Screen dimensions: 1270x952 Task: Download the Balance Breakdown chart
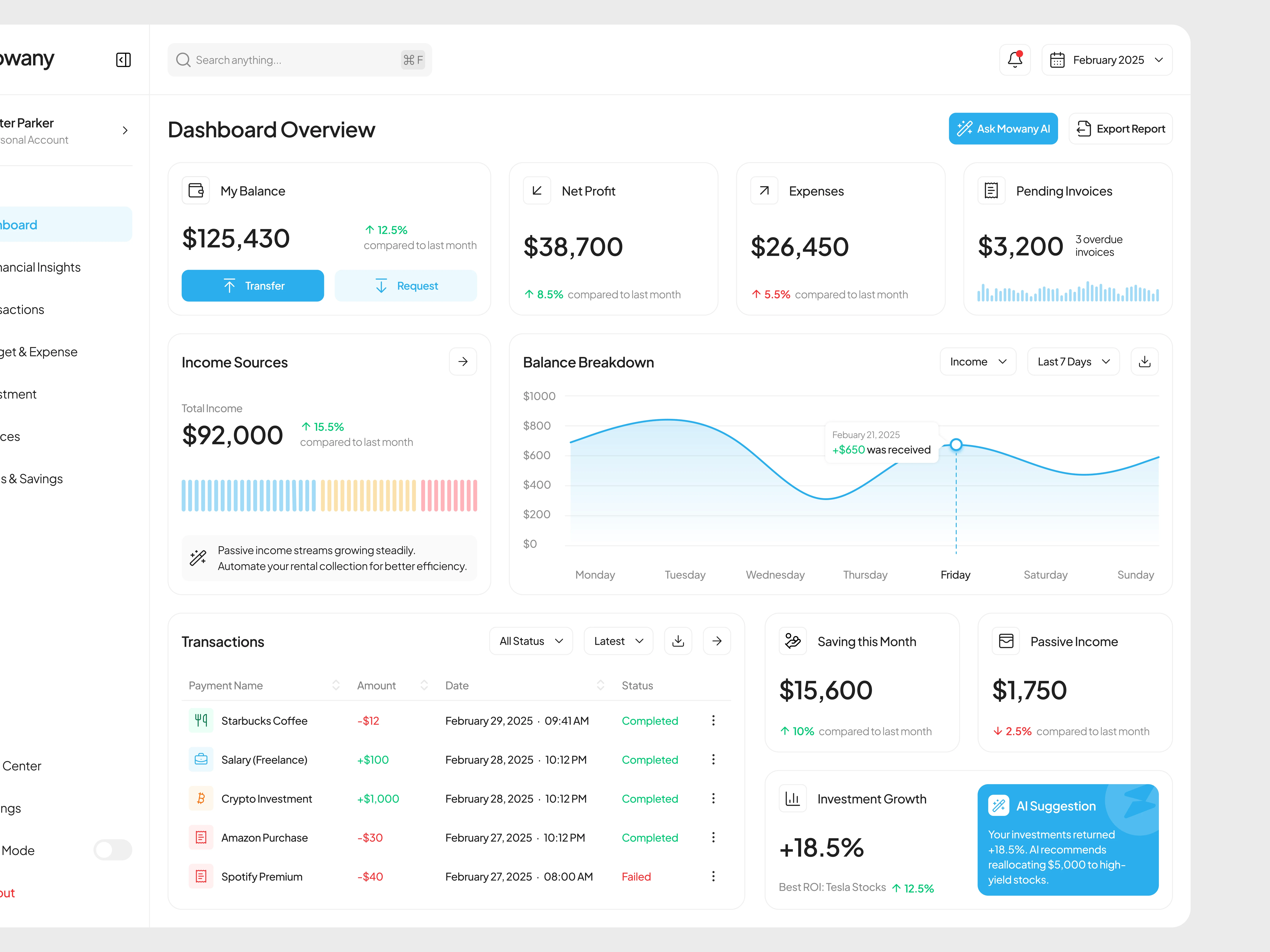click(x=1144, y=362)
